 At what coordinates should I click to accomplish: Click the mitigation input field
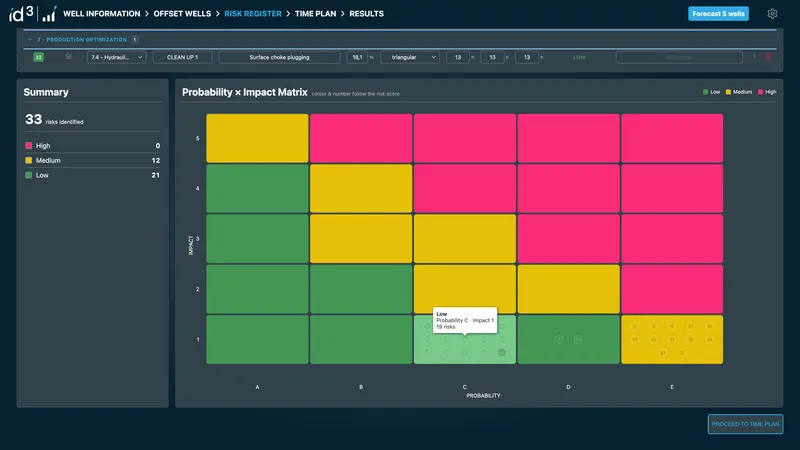679,57
